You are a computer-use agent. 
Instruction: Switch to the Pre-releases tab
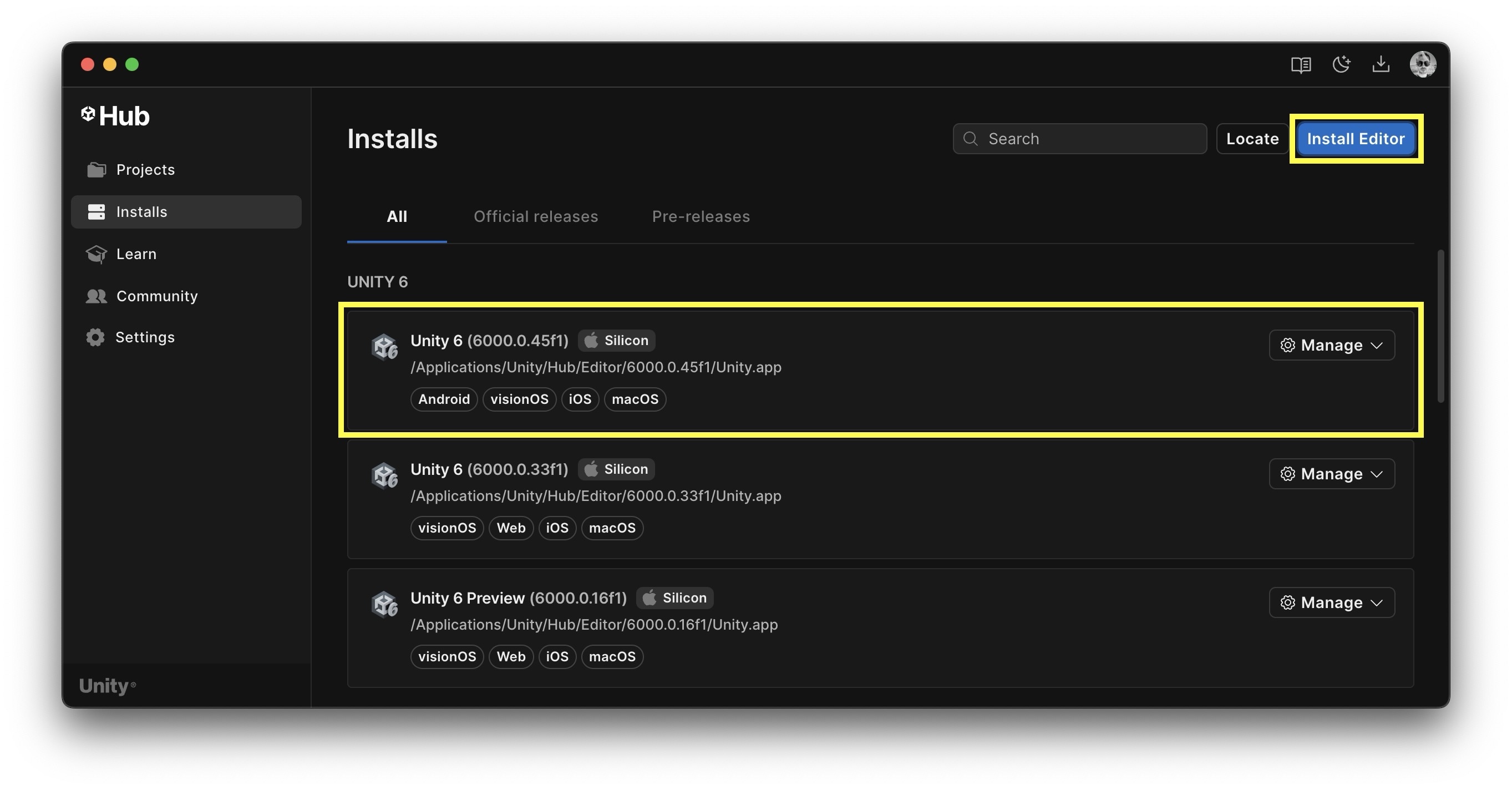(x=701, y=216)
